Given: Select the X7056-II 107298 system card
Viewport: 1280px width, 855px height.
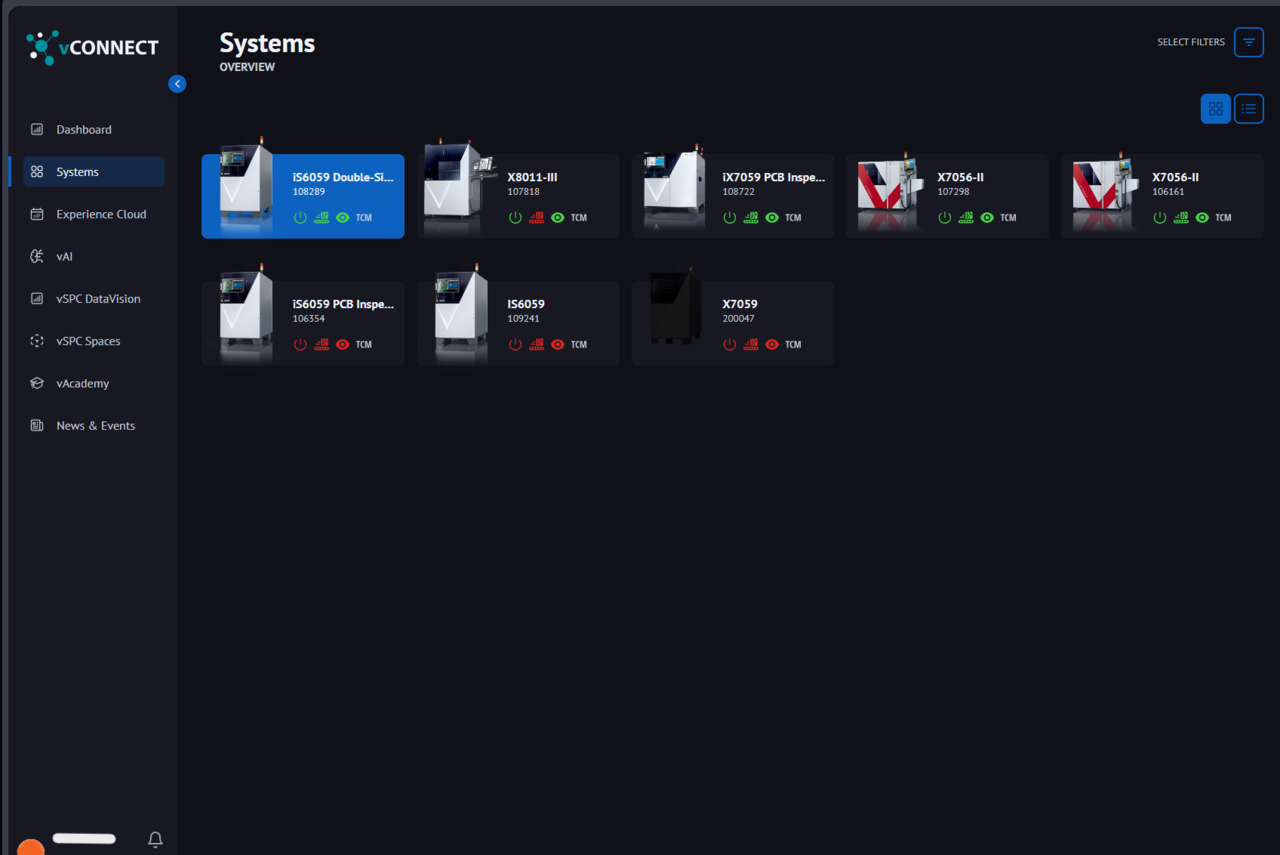Looking at the screenshot, I should 946,196.
